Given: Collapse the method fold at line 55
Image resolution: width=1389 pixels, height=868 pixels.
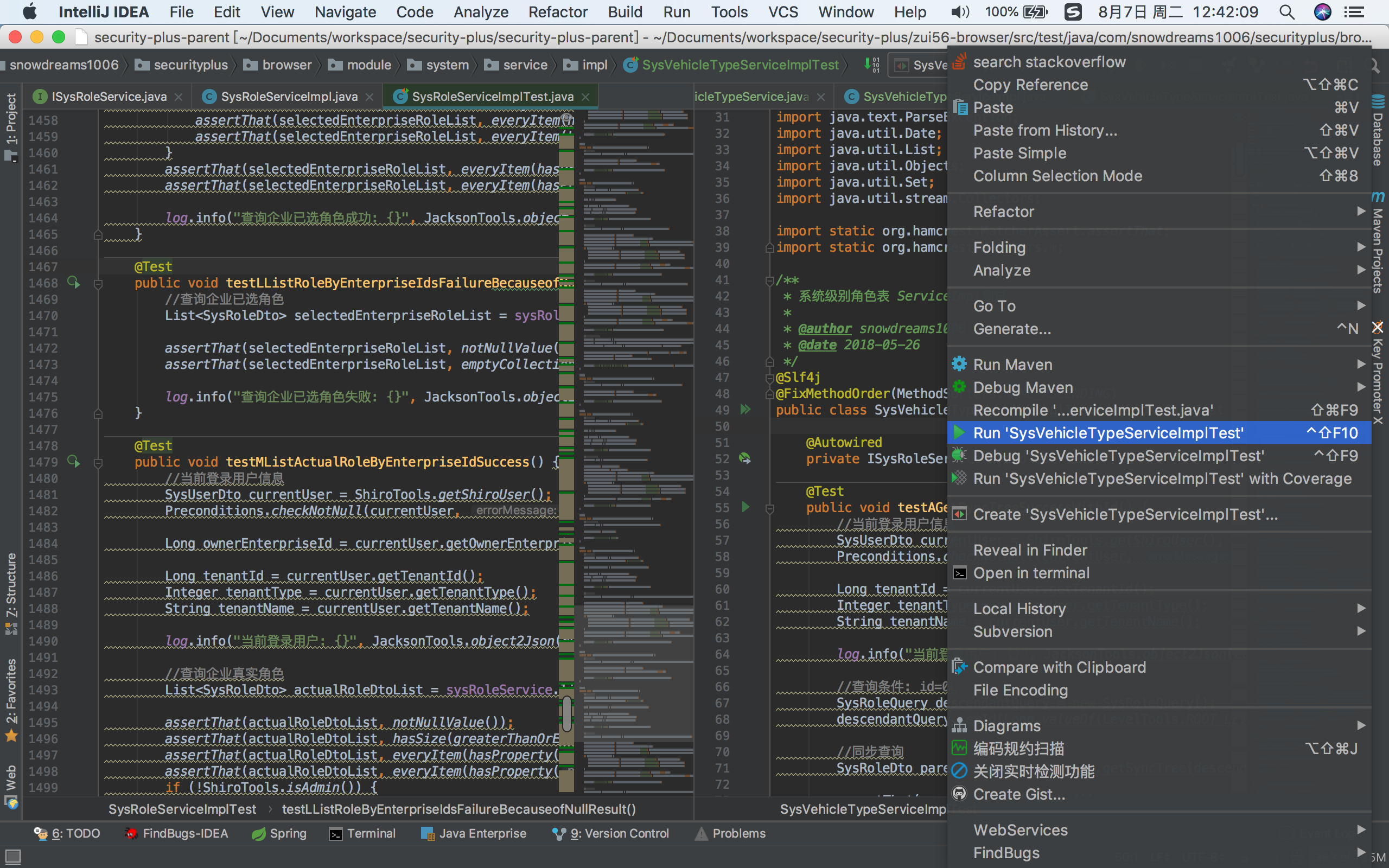Looking at the screenshot, I should (x=770, y=509).
